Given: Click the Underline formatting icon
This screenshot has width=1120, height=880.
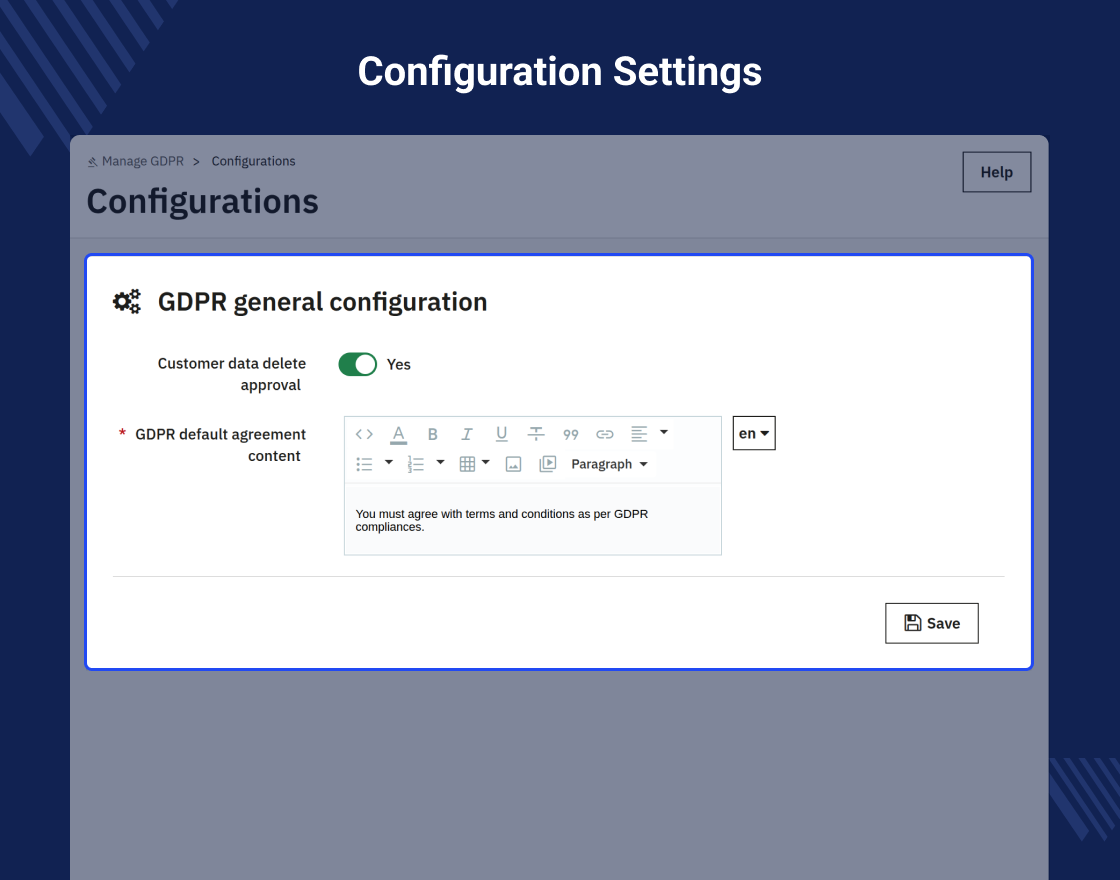Looking at the screenshot, I should click(501, 434).
